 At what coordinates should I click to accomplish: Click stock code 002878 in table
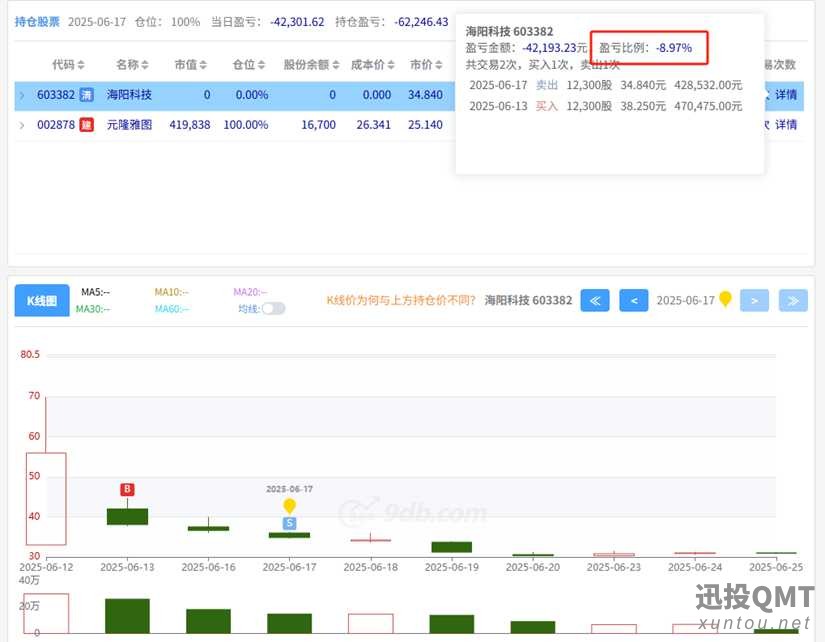pyautogui.click(x=56, y=125)
